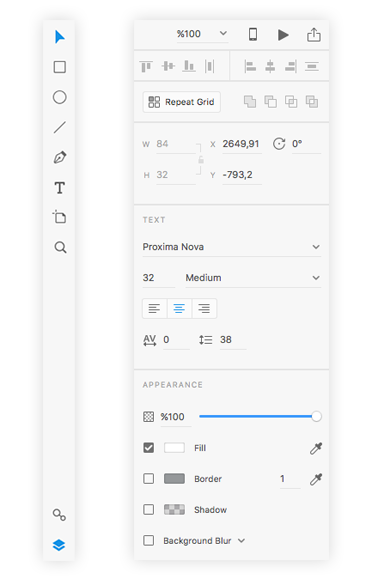Select the Pen tool

click(60, 157)
